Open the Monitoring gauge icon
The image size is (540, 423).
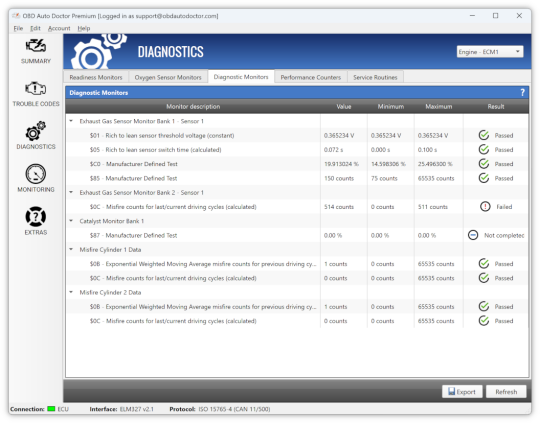coord(36,174)
